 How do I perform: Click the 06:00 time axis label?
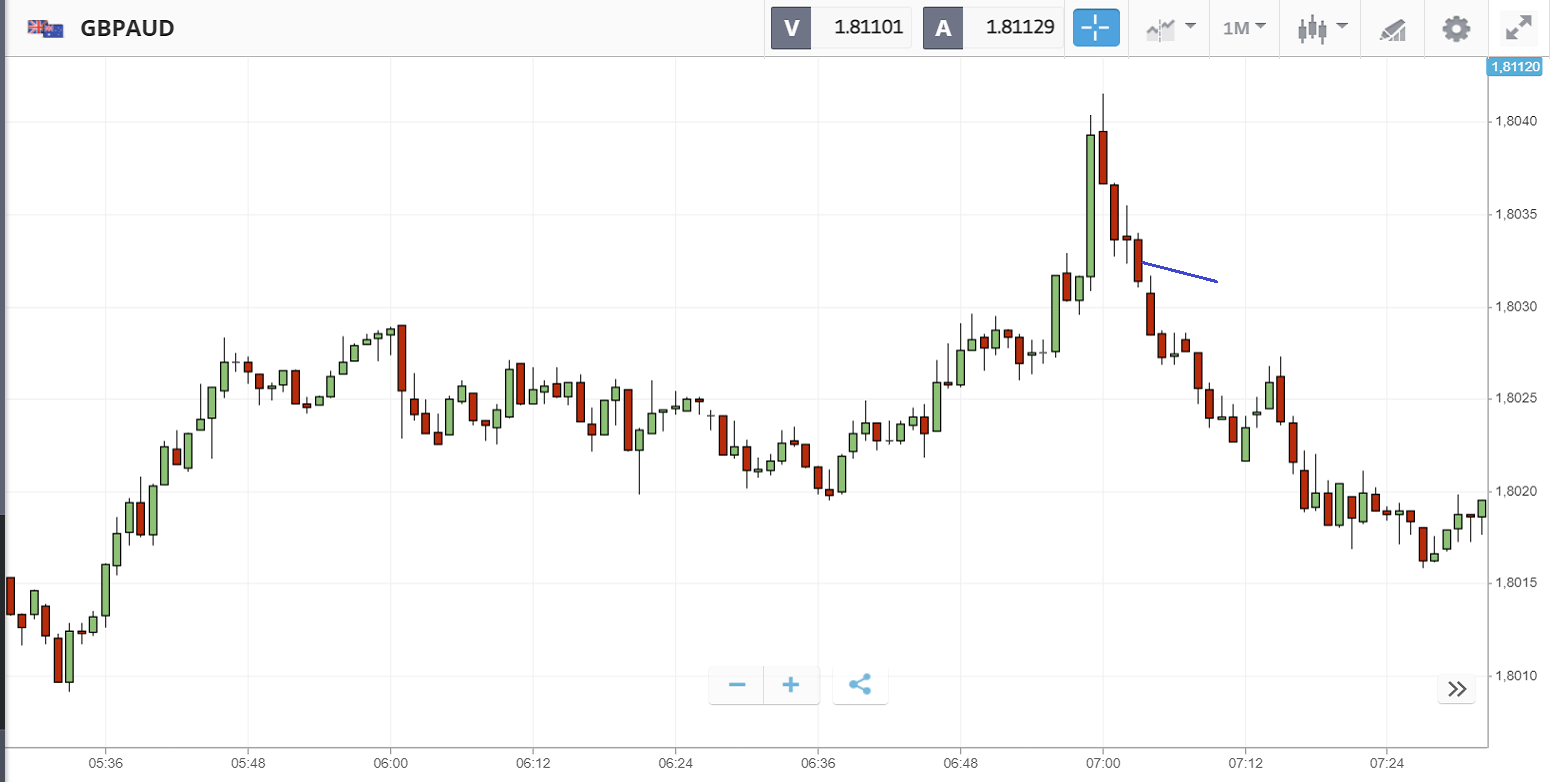tap(390, 762)
